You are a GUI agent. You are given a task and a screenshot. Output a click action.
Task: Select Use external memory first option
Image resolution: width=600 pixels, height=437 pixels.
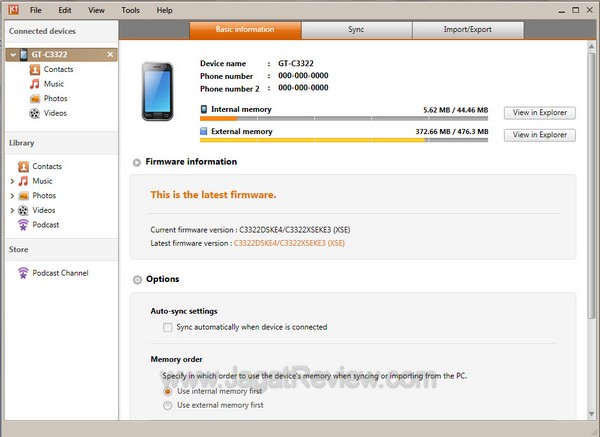tap(167, 405)
